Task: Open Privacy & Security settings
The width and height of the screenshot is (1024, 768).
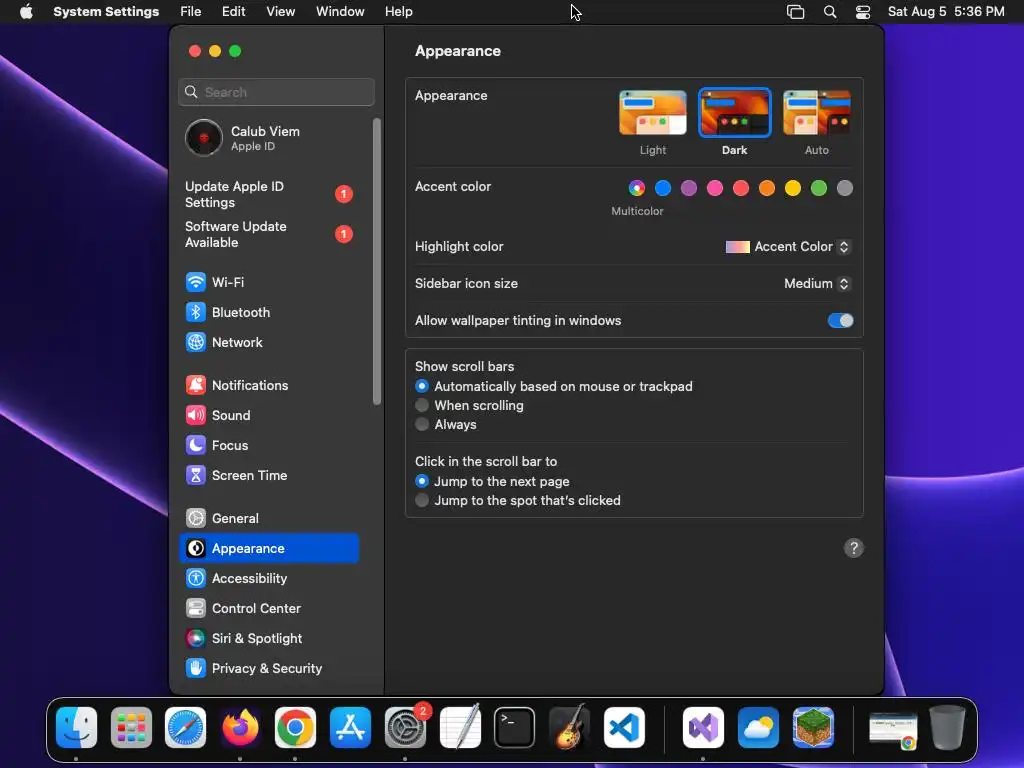Action: coord(269,669)
